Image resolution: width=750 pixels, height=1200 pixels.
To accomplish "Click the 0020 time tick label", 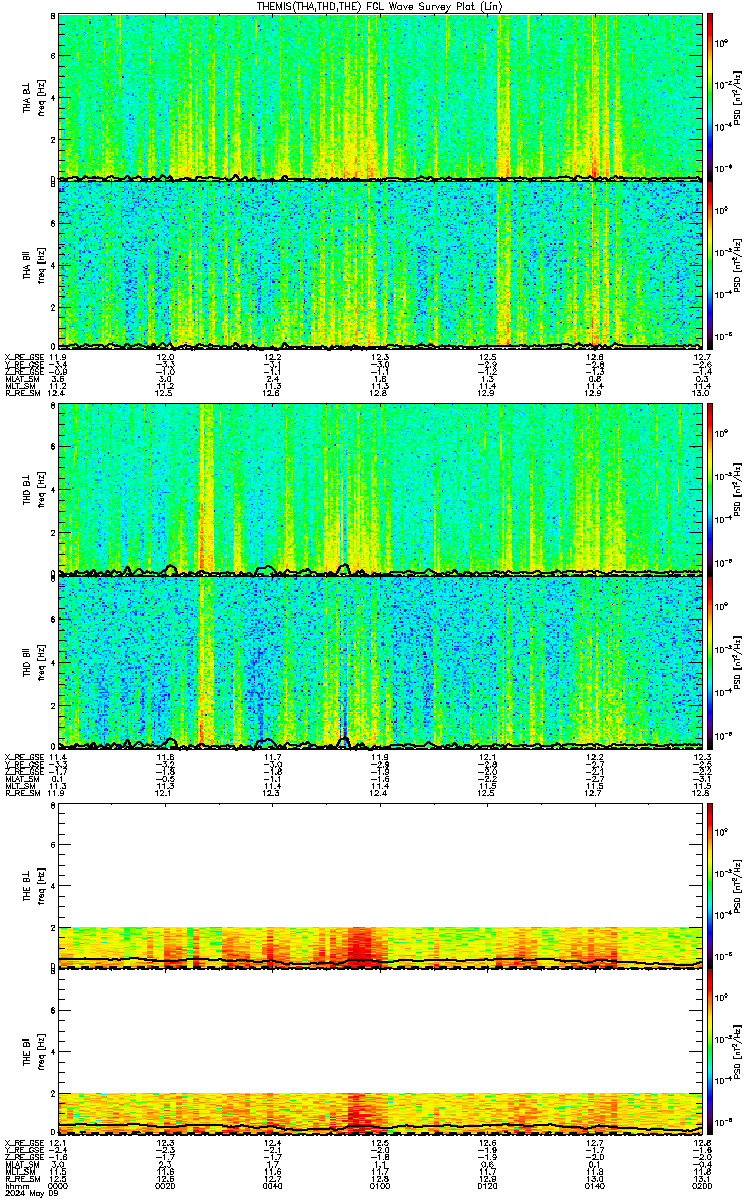I will click(165, 1185).
